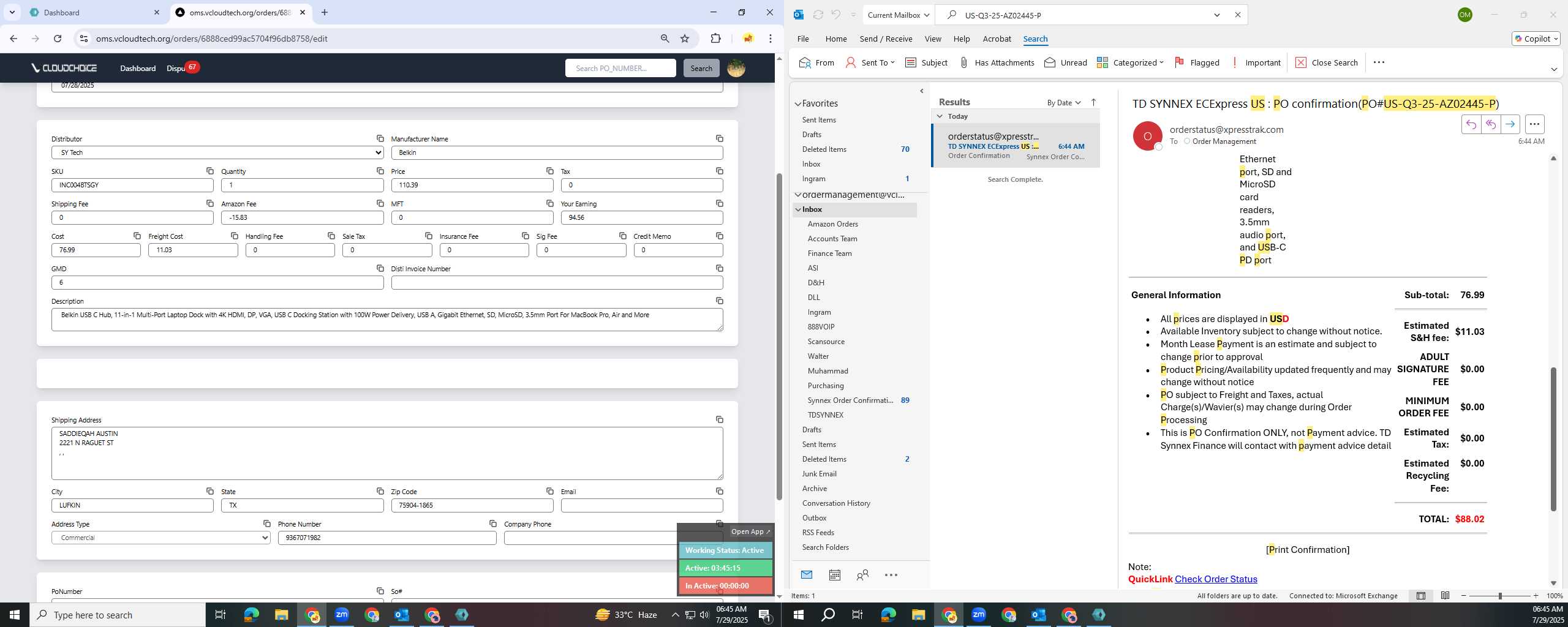
Task: Open the Outlook File menu
Action: (802, 39)
